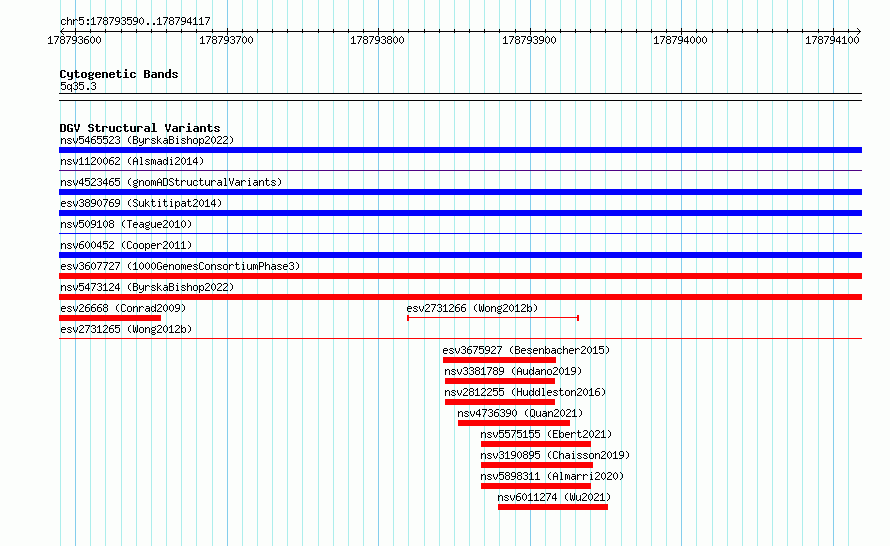Click the red bar under nsv5898311
The height and width of the screenshot is (546, 890).
[x=536, y=486]
